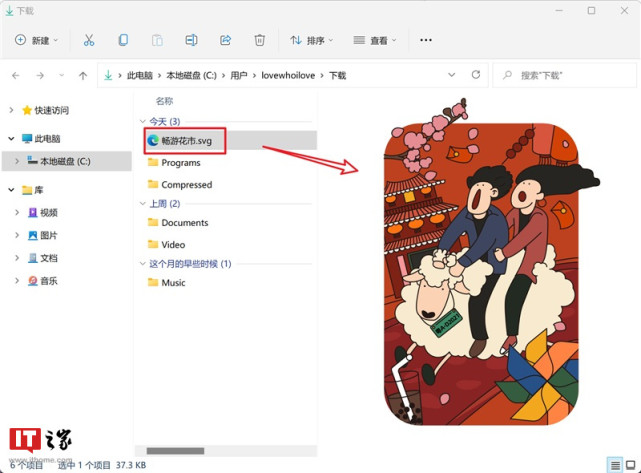Image resolution: width=641 pixels, height=473 pixels.
Task: Click the Delete trash bin icon
Action: (x=260, y=40)
